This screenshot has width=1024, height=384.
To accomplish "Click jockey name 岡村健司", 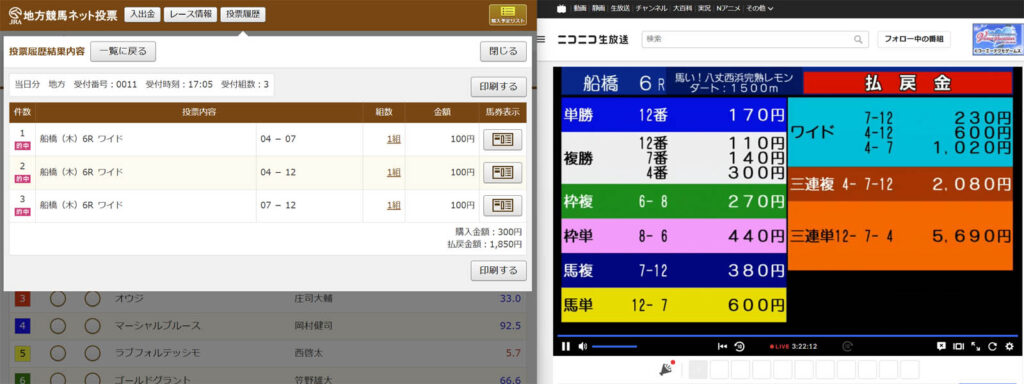I will (x=313, y=326).
